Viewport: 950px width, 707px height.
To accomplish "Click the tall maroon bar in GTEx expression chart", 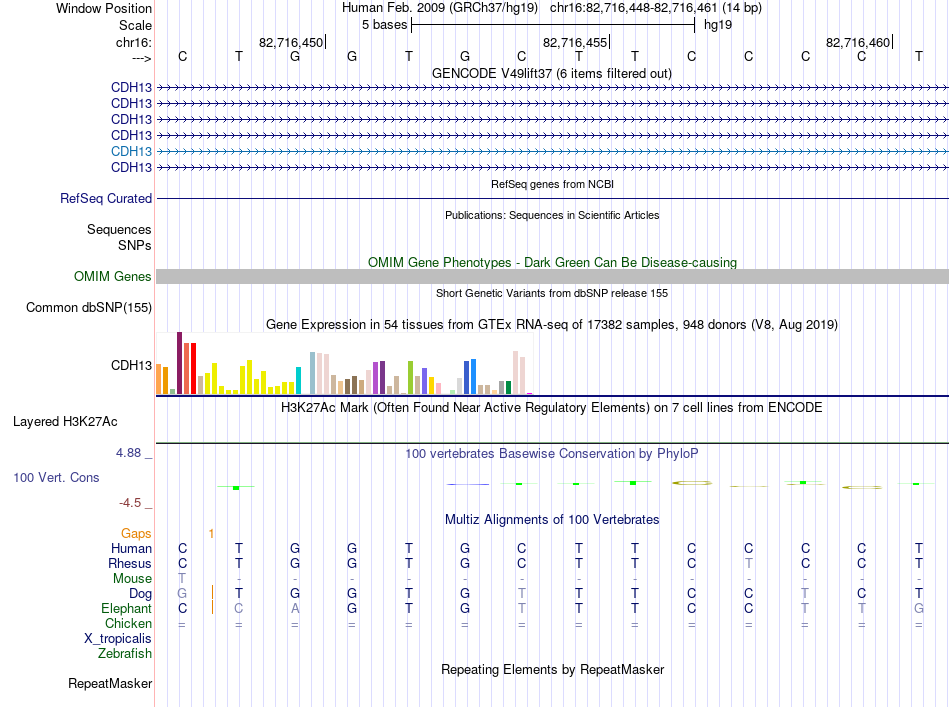I will point(179,363).
